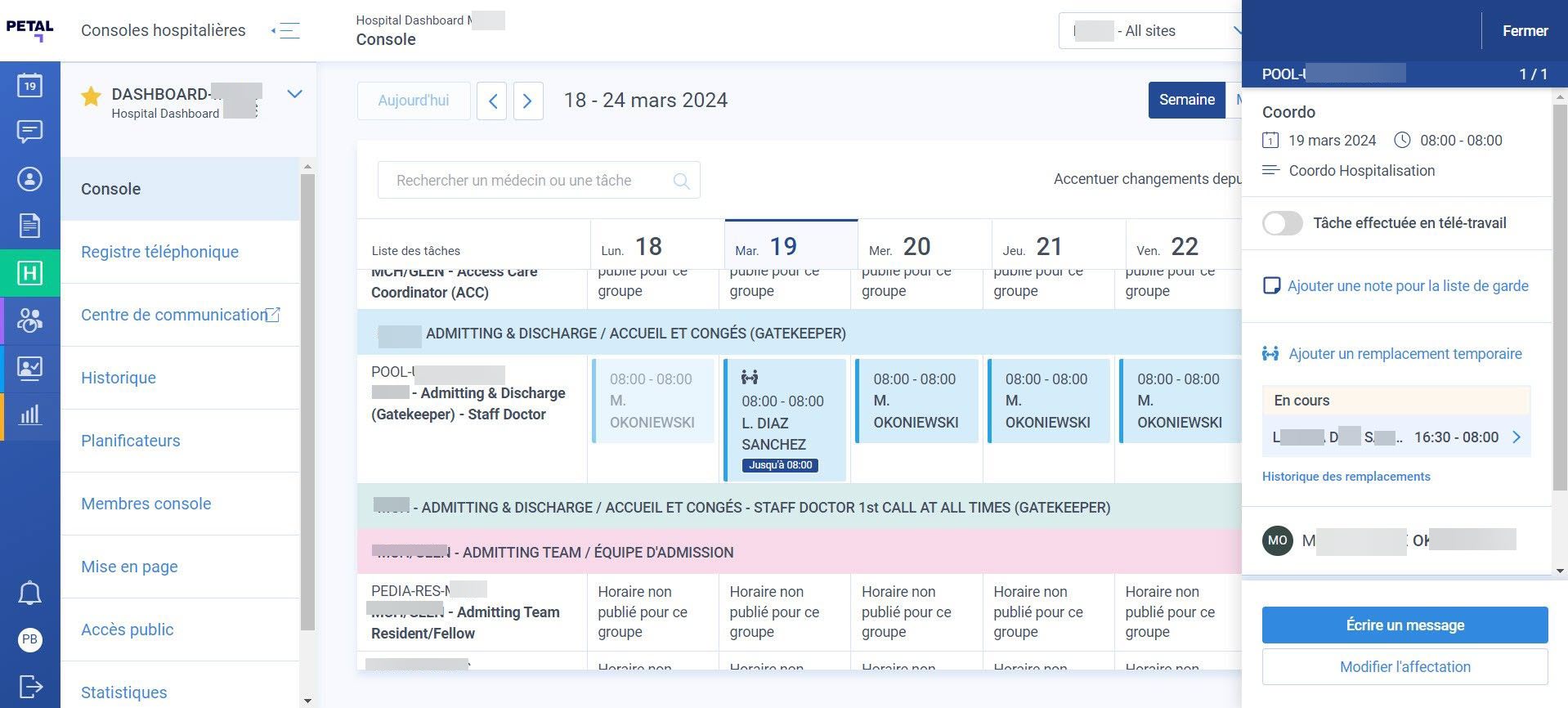Expand the DASHBOARD selector chevron
This screenshot has height=708, width=1568.
point(294,94)
